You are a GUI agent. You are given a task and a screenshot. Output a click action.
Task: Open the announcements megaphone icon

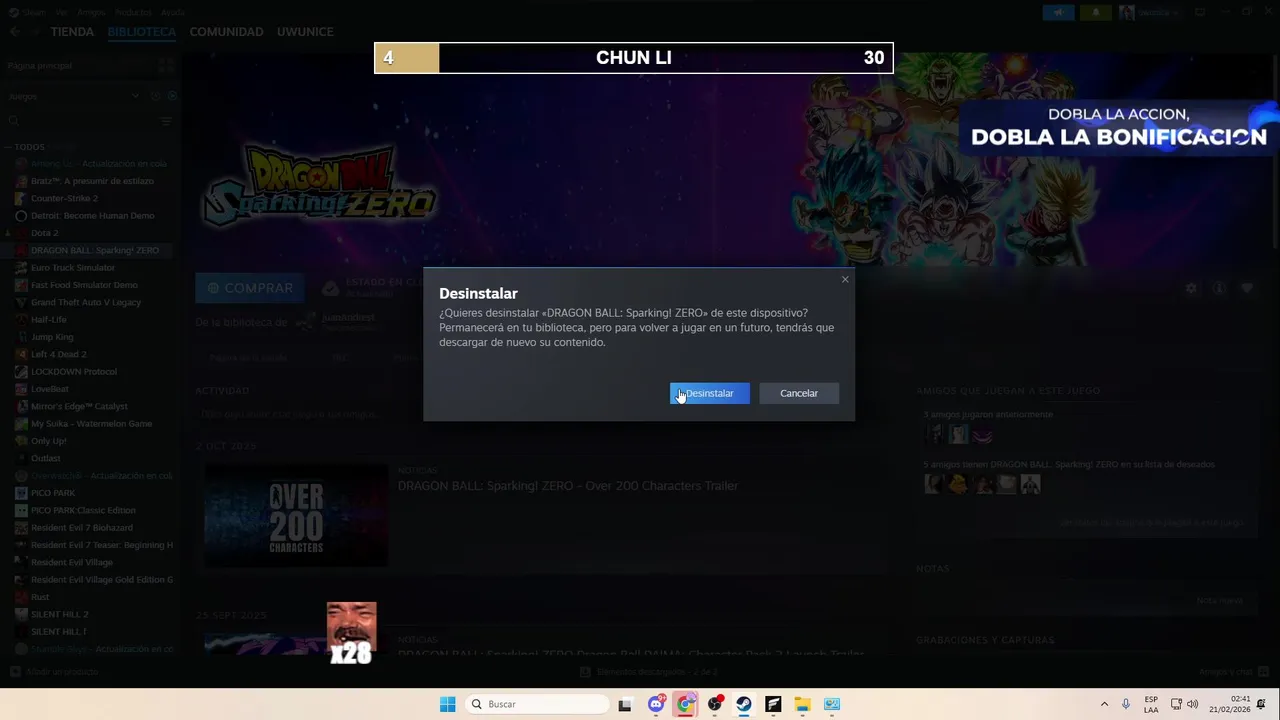click(1058, 12)
